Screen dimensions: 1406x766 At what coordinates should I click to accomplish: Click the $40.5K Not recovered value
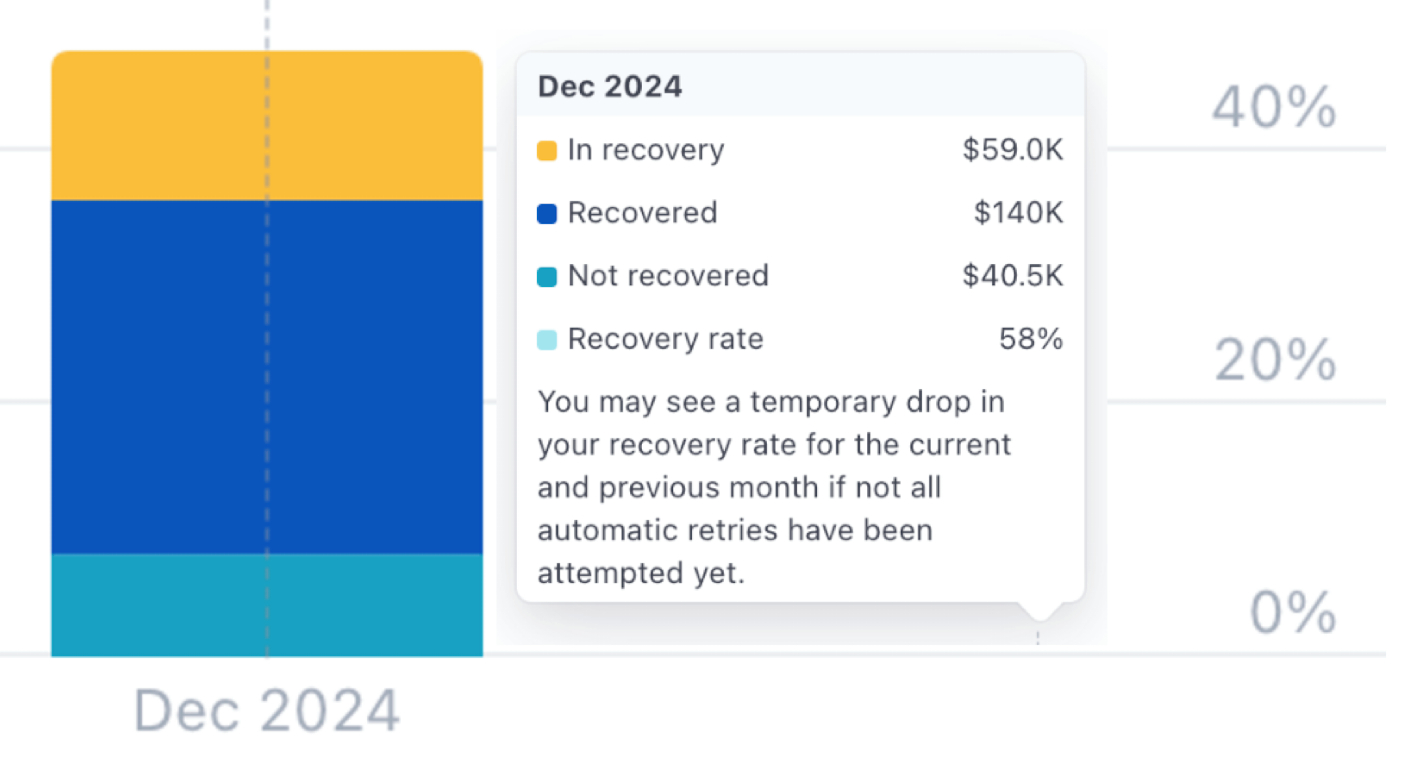pyautogui.click(x=1013, y=276)
